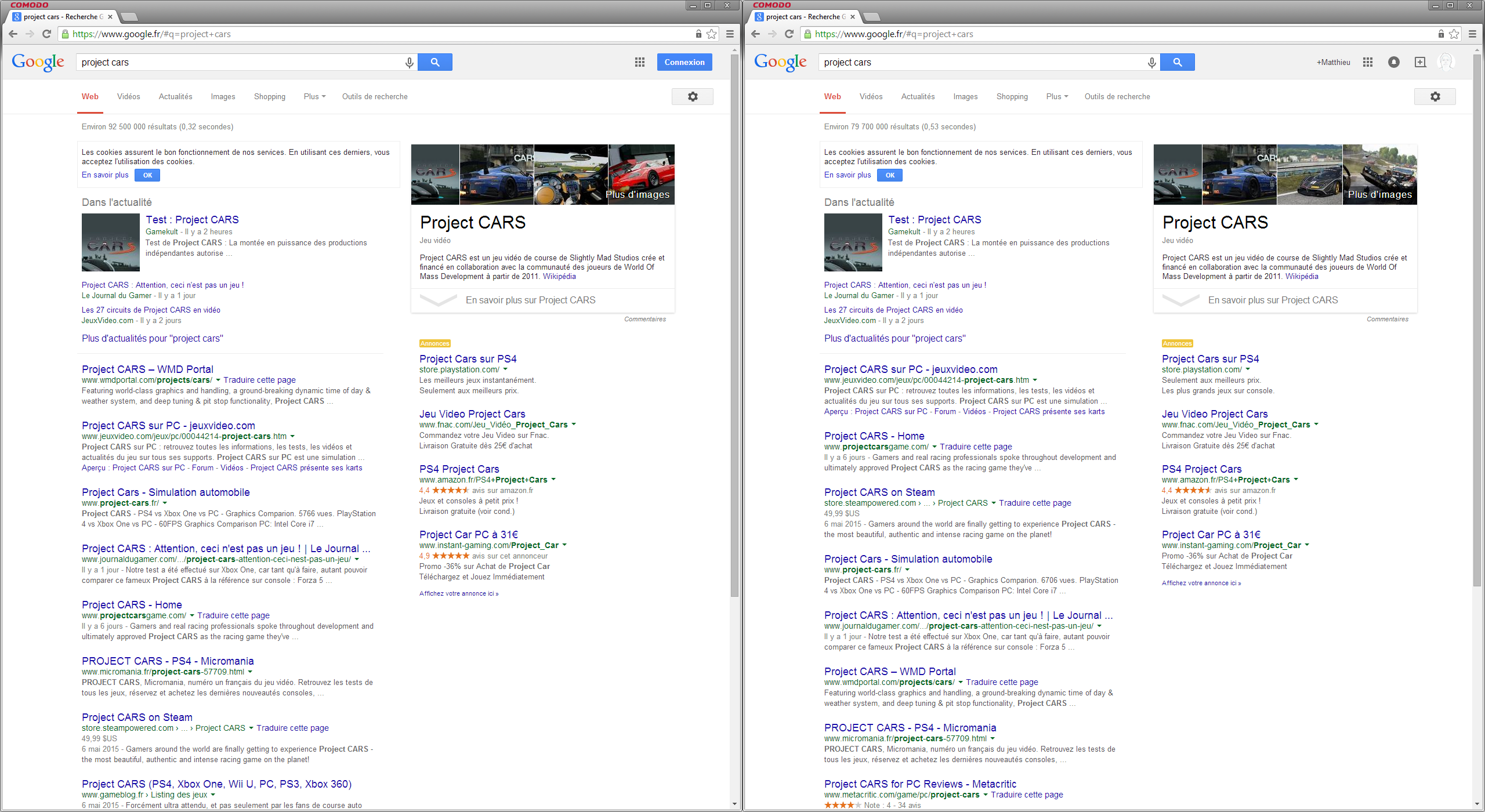
Task: Open the notifications bell in the right window
Action: [1394, 62]
